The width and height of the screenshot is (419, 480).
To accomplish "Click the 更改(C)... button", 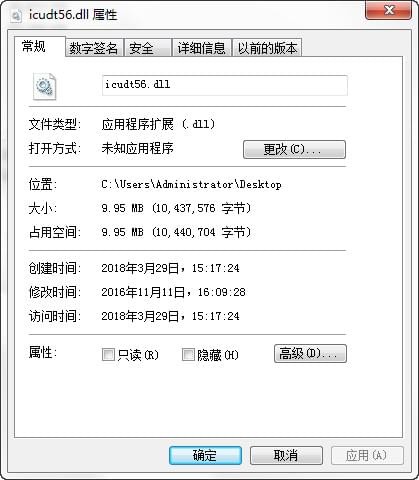I will coord(294,149).
